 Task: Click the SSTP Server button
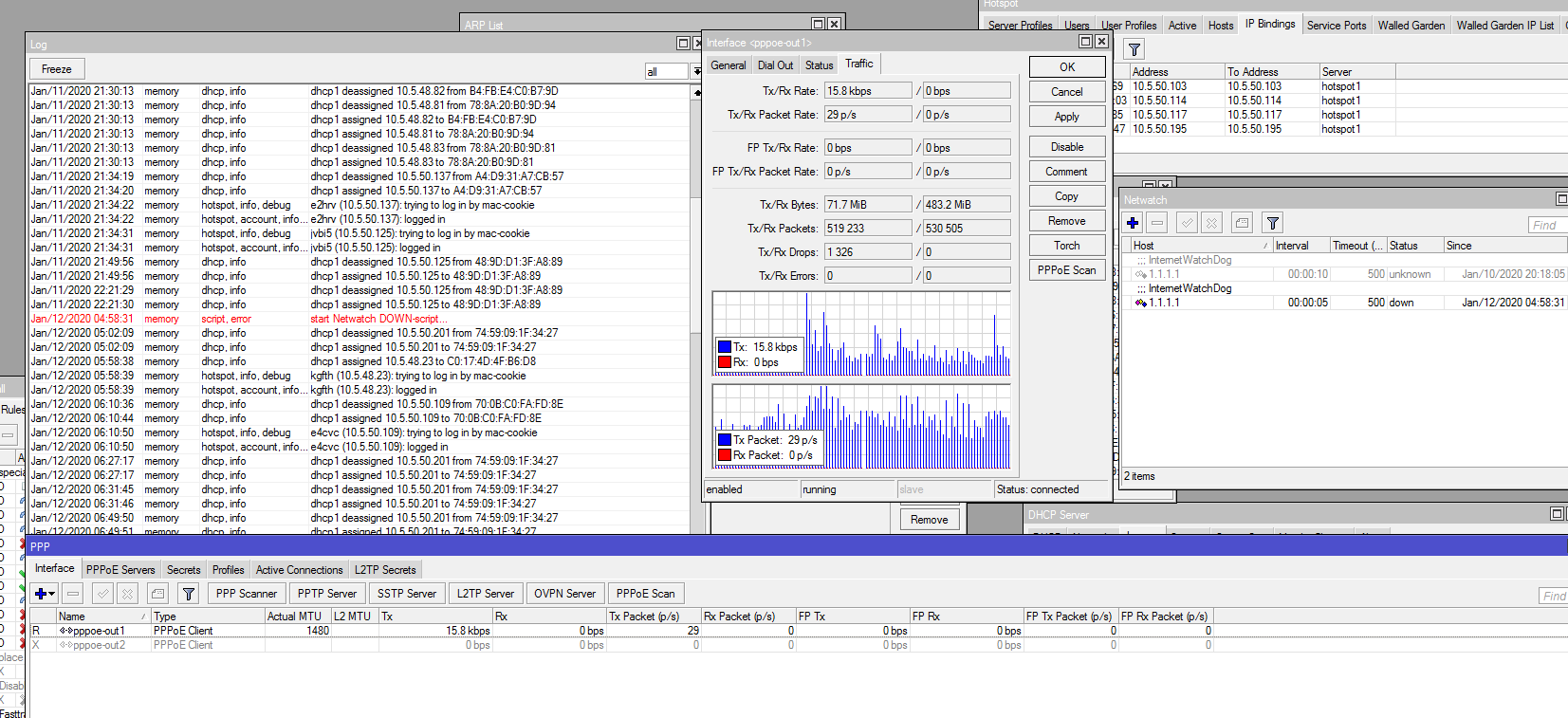[407, 594]
